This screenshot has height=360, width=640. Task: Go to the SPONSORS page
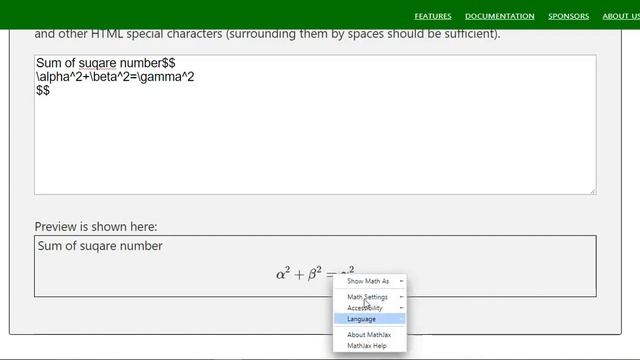(x=568, y=16)
